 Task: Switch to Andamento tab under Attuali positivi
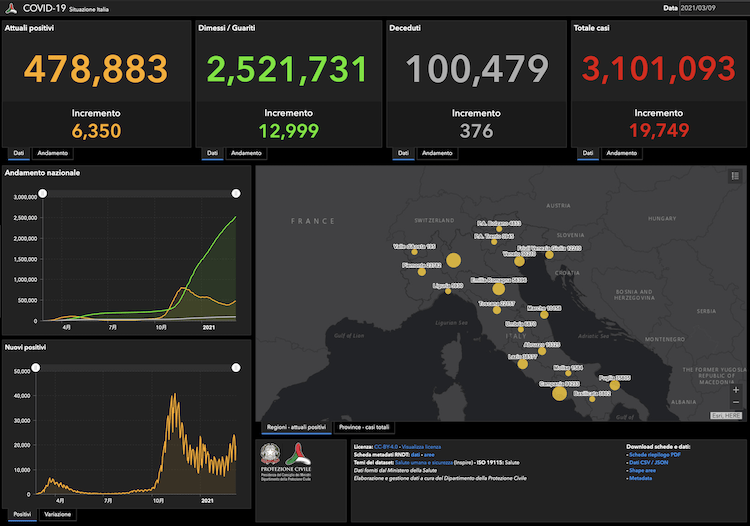(53, 153)
